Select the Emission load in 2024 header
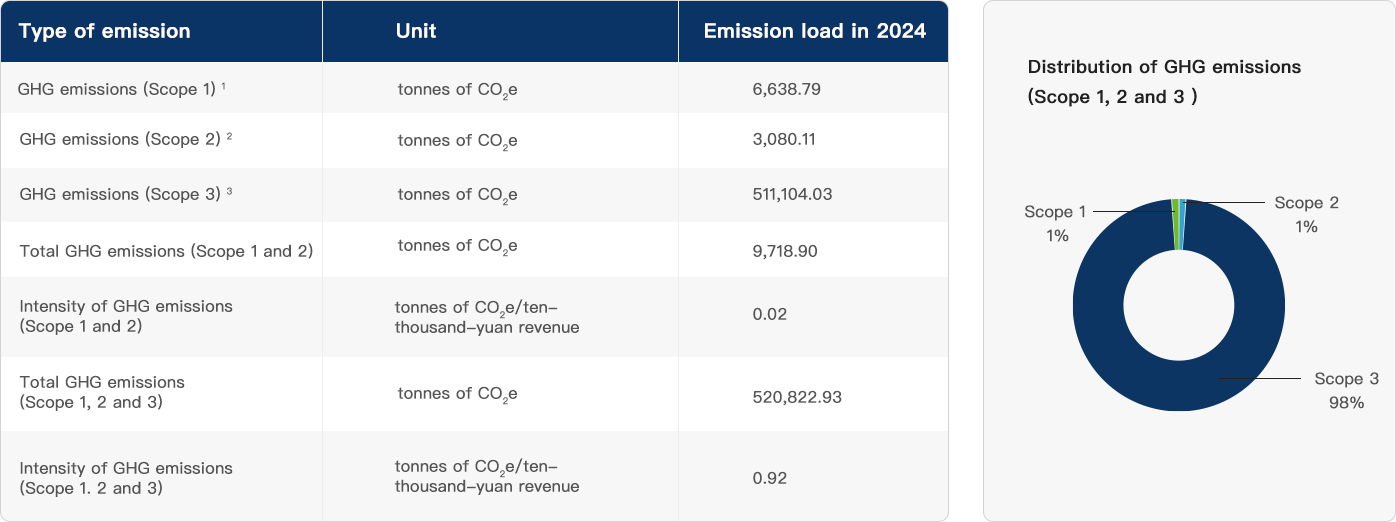 click(x=814, y=31)
